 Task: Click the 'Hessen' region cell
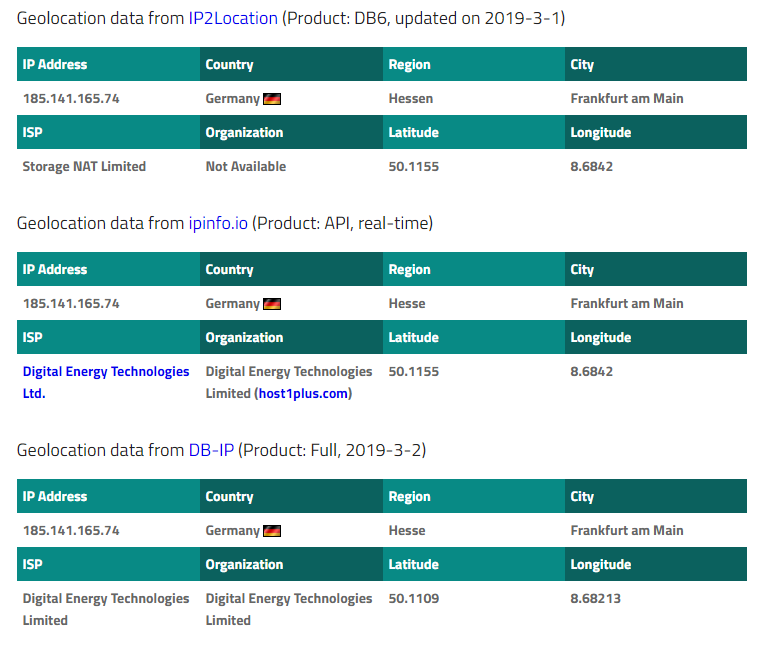411,99
